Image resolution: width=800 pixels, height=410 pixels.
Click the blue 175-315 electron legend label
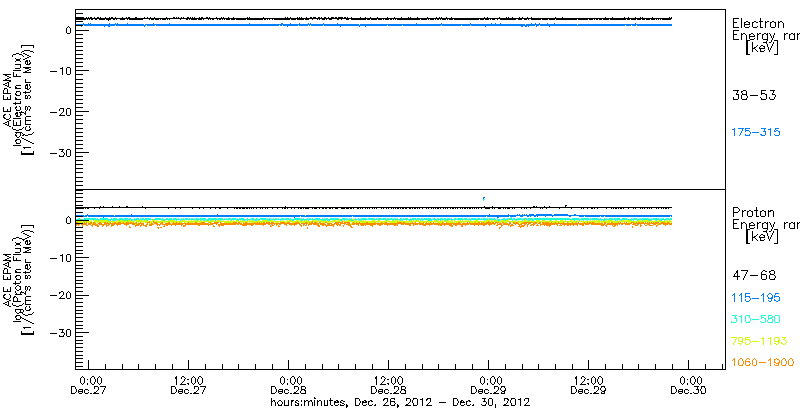pos(756,133)
